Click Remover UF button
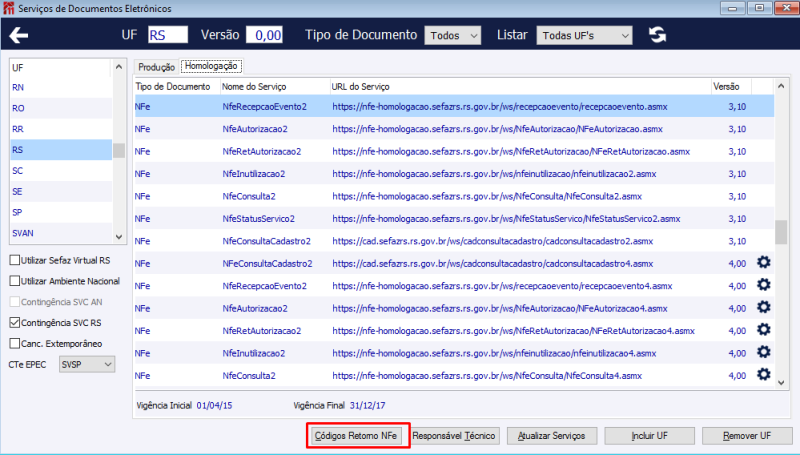The height and width of the screenshot is (455, 800). pos(747,436)
